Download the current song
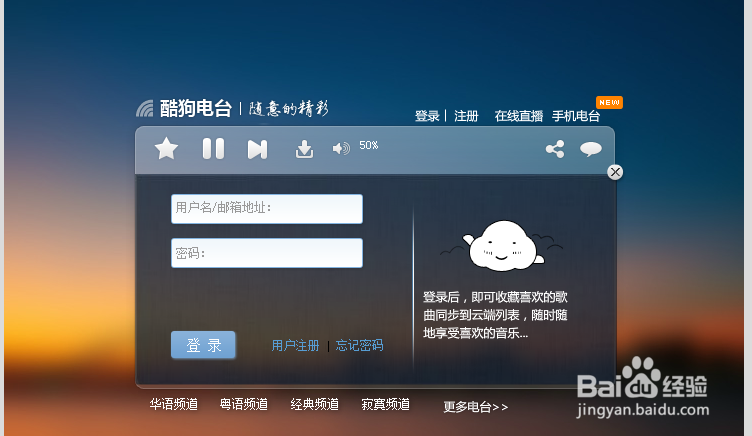 click(304, 149)
